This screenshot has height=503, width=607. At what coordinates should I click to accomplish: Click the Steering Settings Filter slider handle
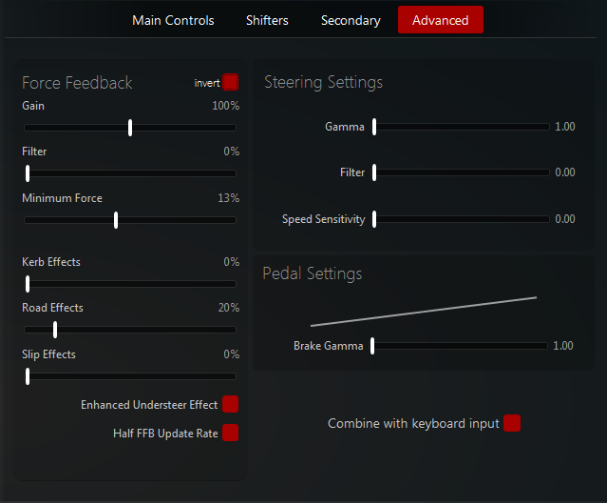(374, 172)
